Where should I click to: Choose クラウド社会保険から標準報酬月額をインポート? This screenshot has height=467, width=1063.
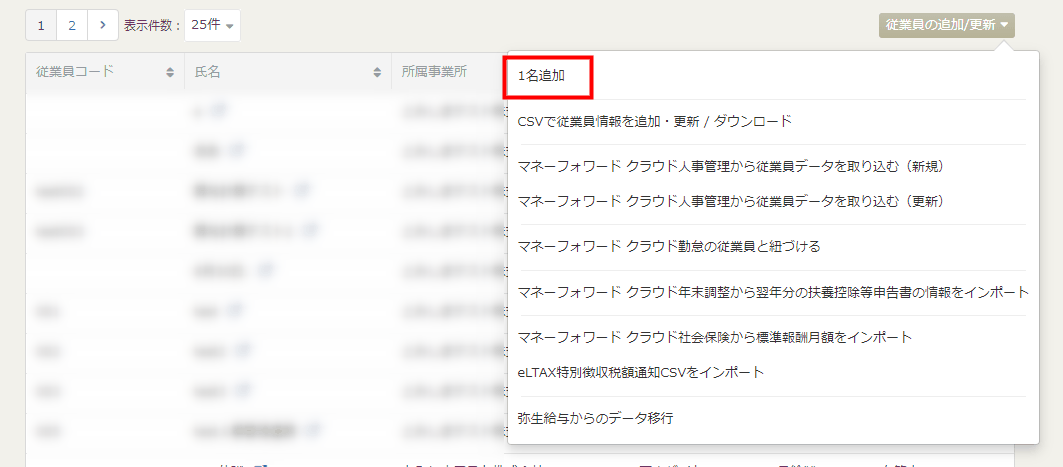click(715, 337)
